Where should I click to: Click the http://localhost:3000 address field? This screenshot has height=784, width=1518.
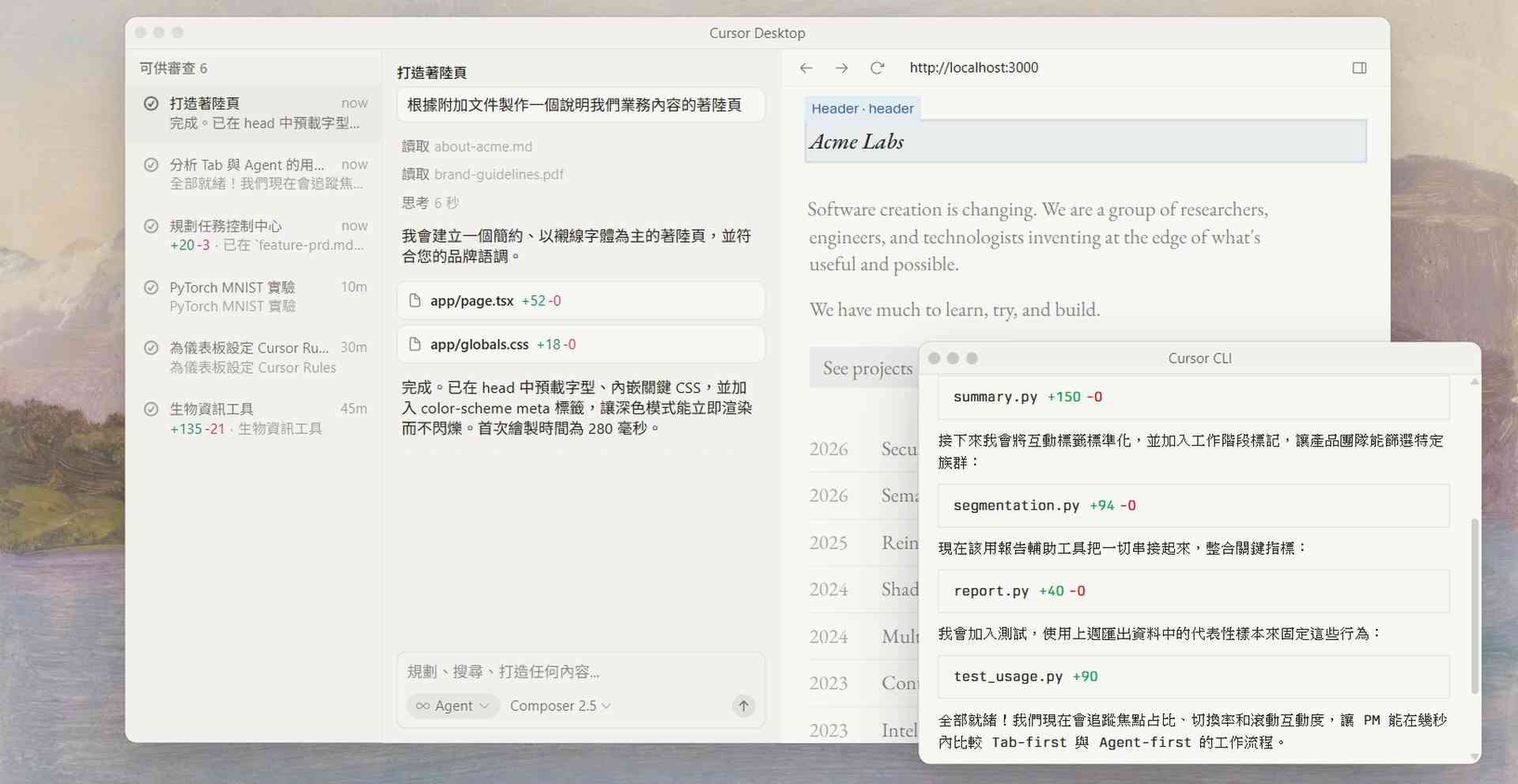pyautogui.click(x=974, y=68)
